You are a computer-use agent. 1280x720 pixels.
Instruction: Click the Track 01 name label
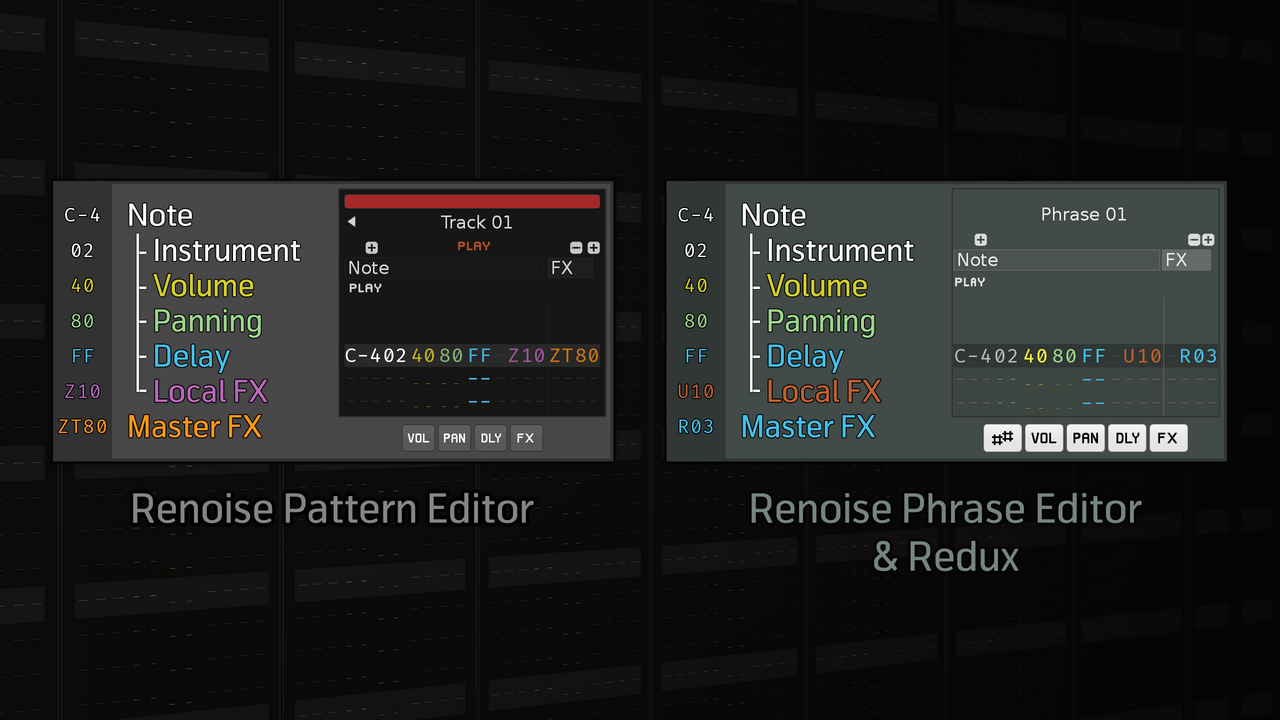tap(476, 222)
